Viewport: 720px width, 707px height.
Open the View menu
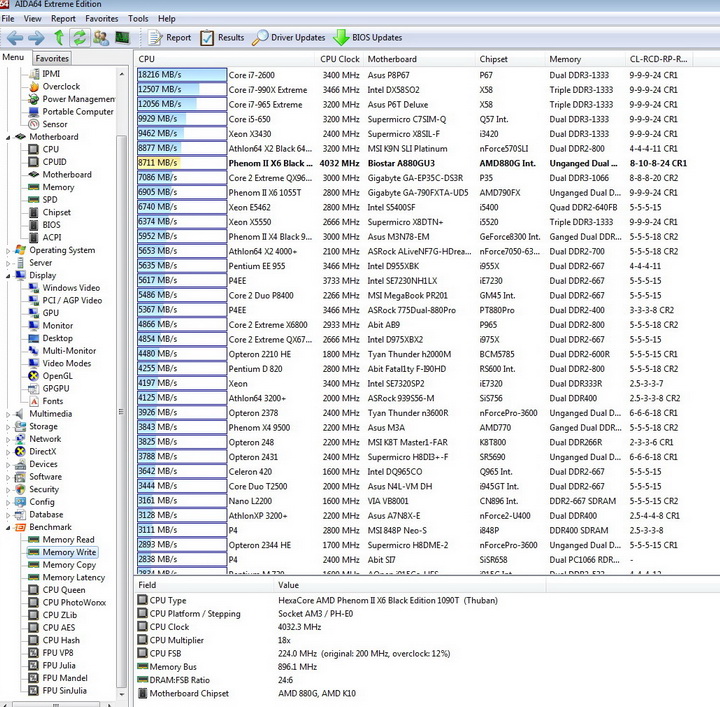click(32, 19)
